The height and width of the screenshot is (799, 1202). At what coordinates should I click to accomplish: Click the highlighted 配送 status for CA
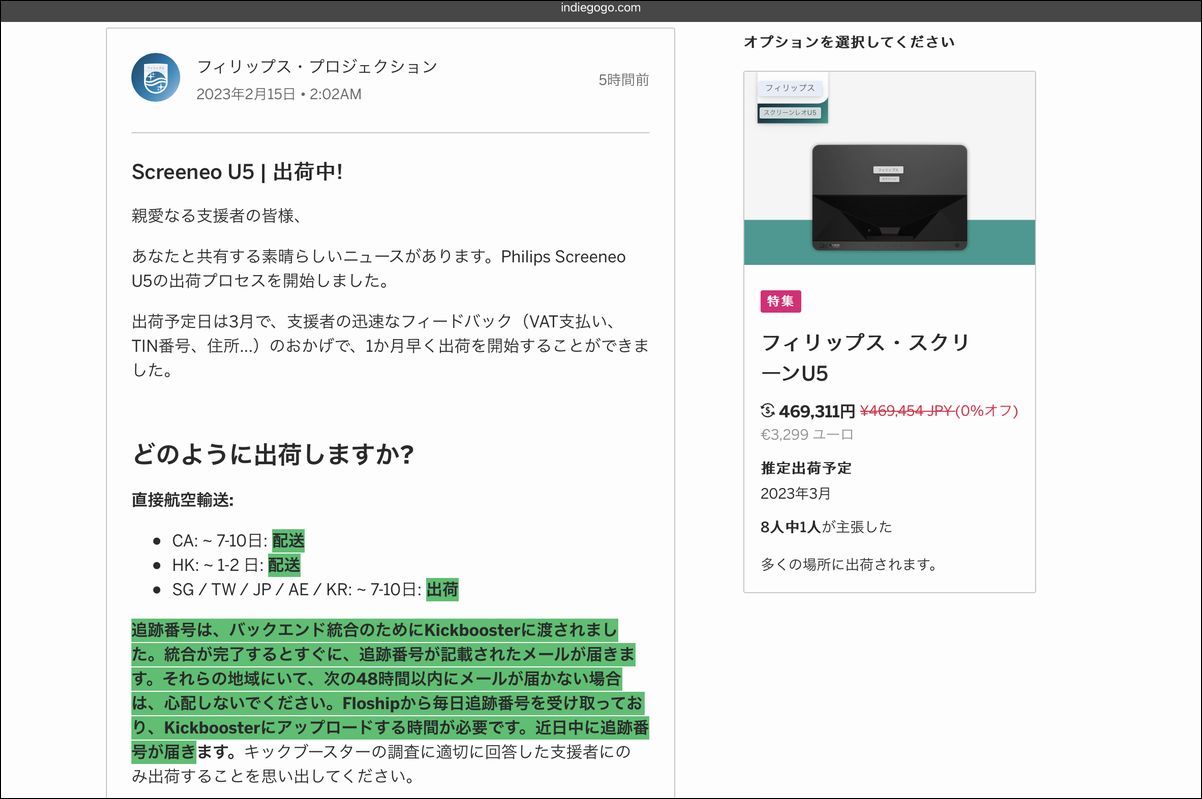click(288, 540)
